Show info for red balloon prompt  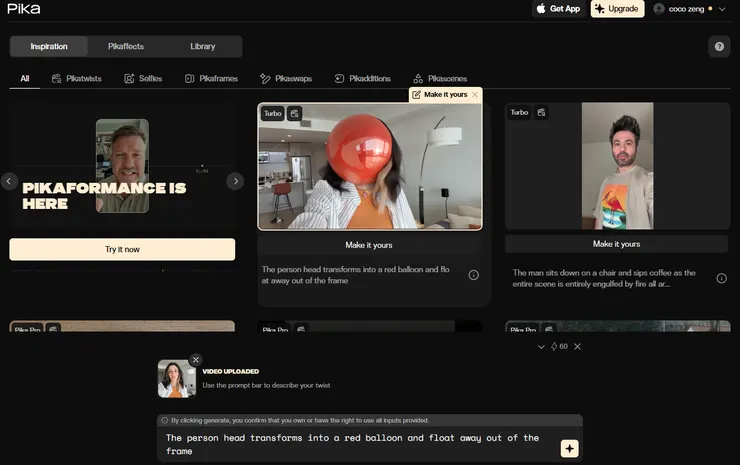tap(473, 275)
